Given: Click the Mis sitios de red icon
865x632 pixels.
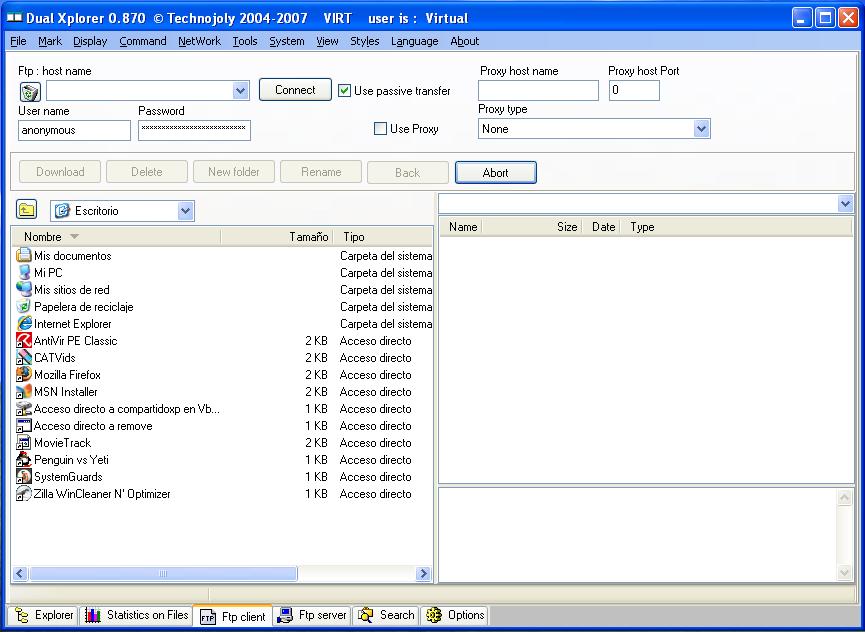Looking at the screenshot, I should tap(24, 290).
